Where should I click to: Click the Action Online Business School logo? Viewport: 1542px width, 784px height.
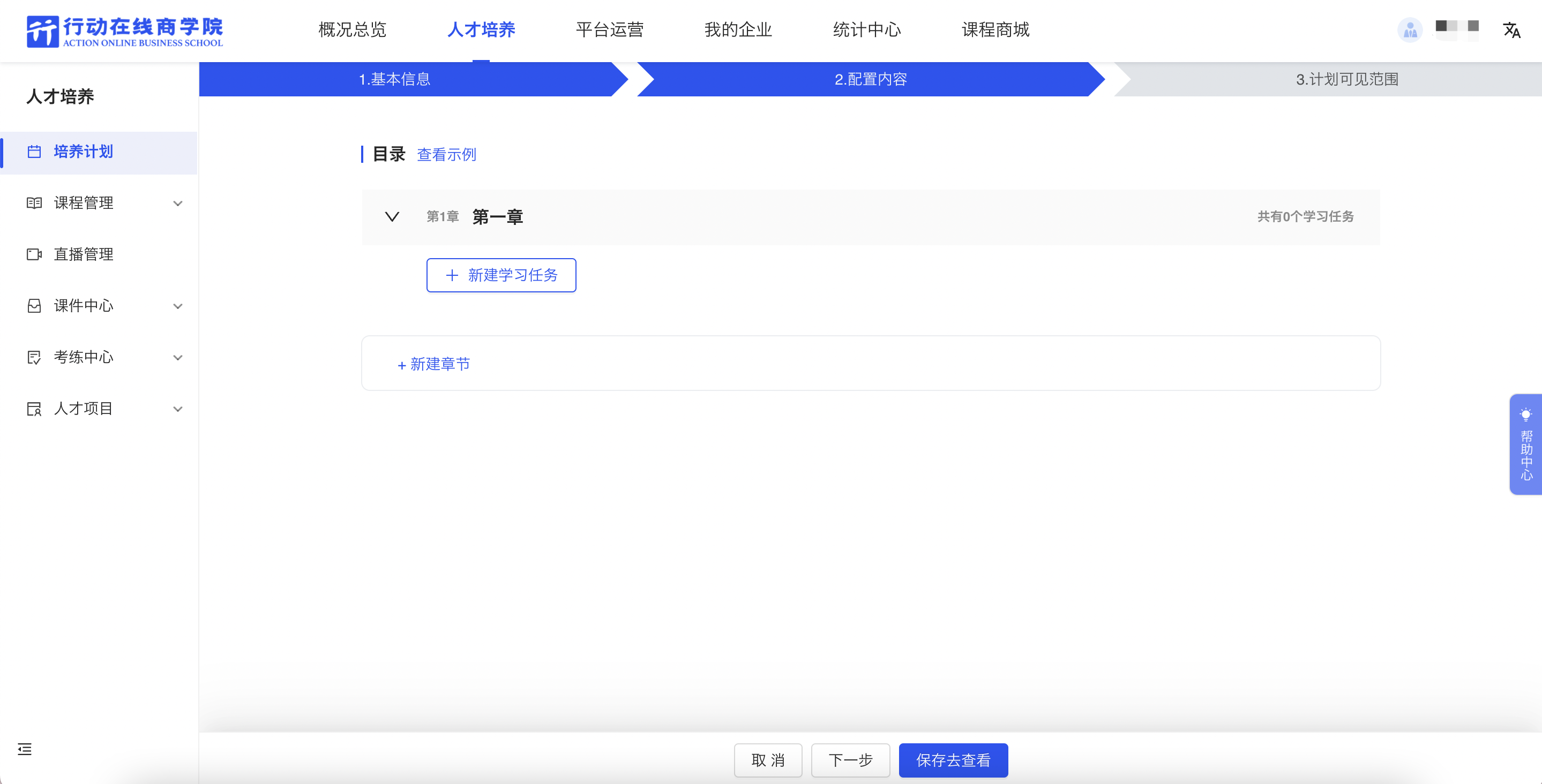124,31
